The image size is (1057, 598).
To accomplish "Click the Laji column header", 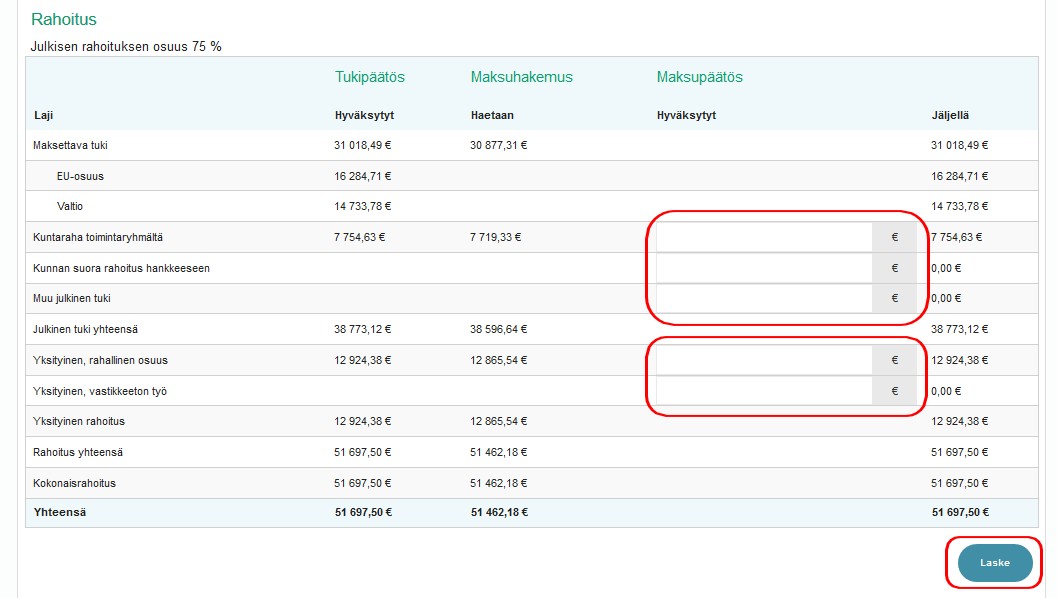I will tap(43, 115).
